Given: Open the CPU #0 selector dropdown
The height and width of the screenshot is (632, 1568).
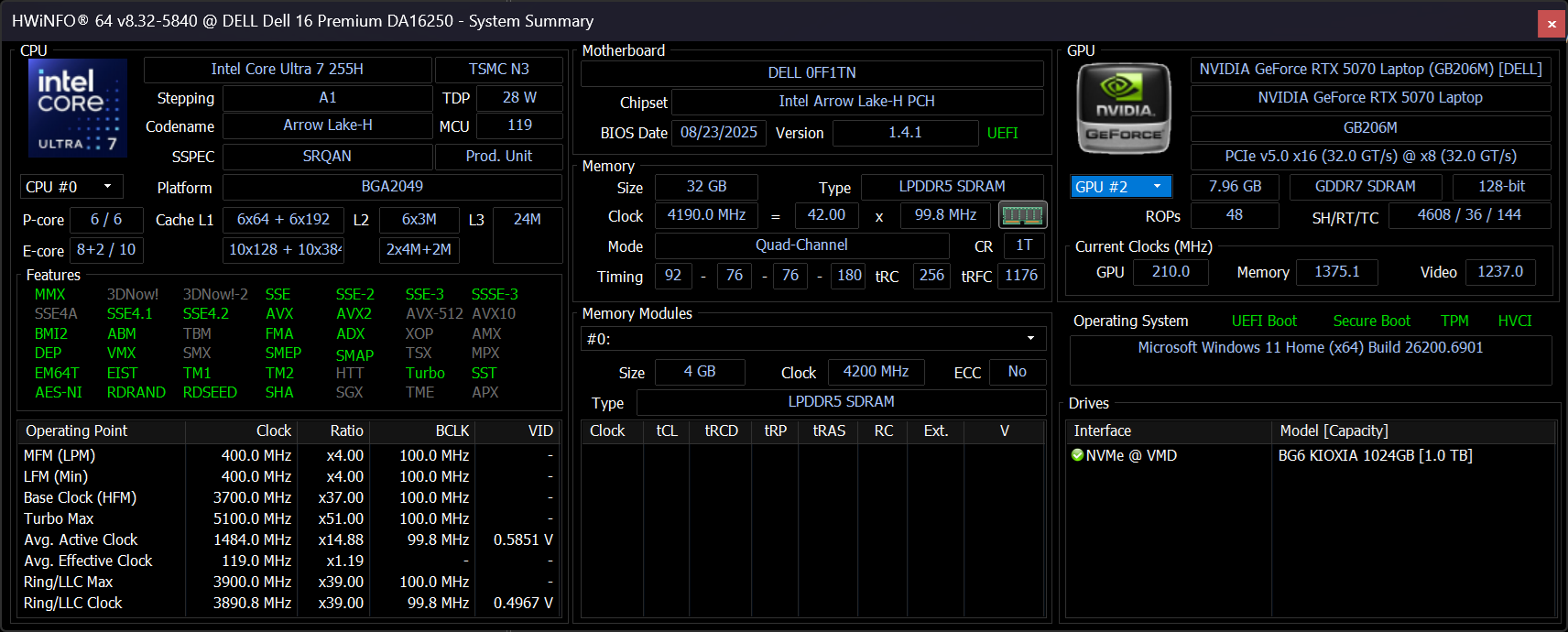Looking at the screenshot, I should 71,187.
